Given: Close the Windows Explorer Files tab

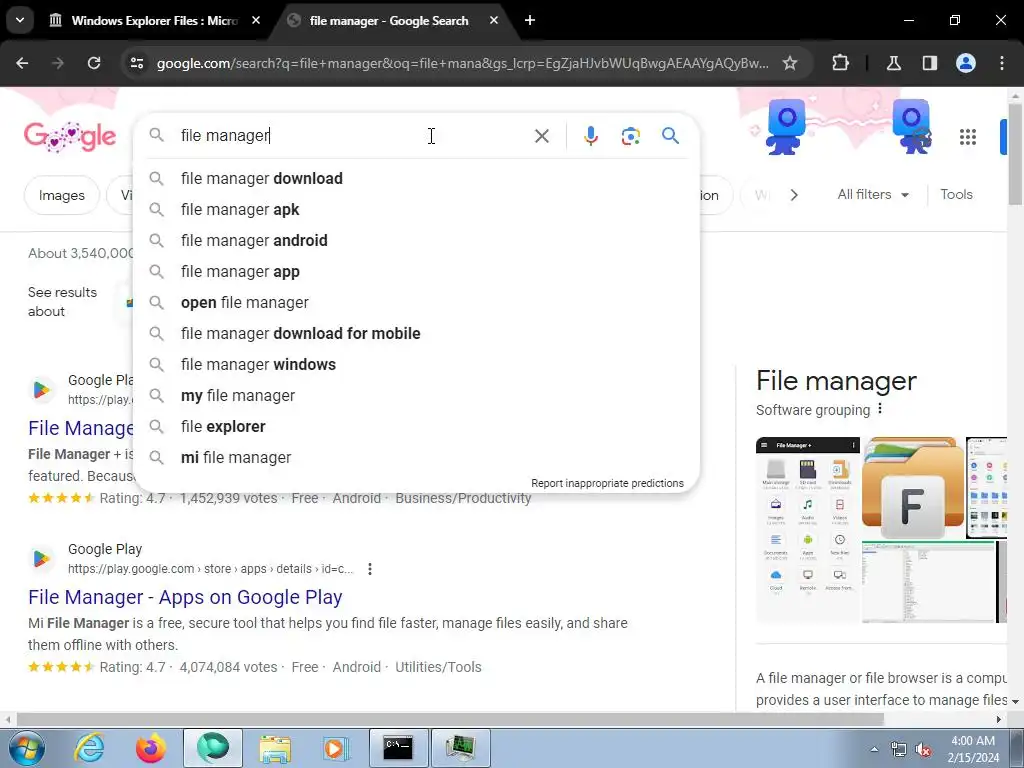Looking at the screenshot, I should (x=256, y=20).
